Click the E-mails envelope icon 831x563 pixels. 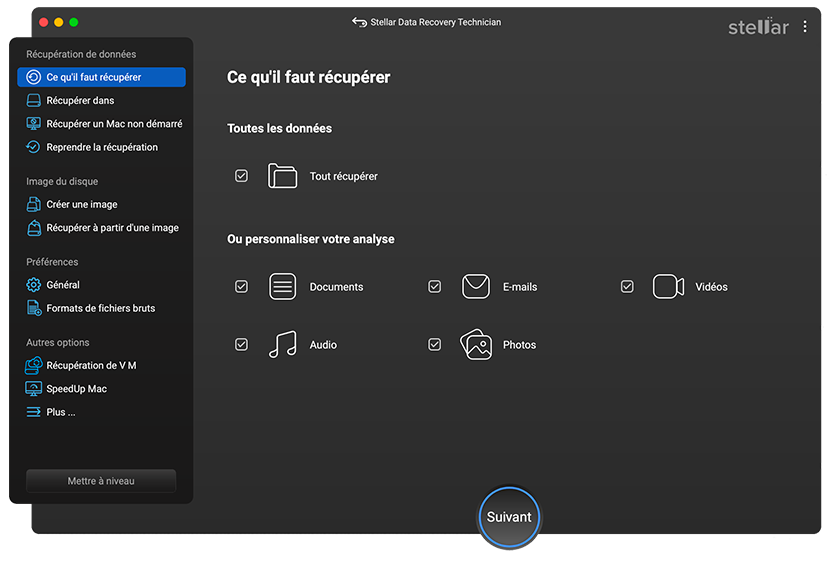[x=475, y=287]
